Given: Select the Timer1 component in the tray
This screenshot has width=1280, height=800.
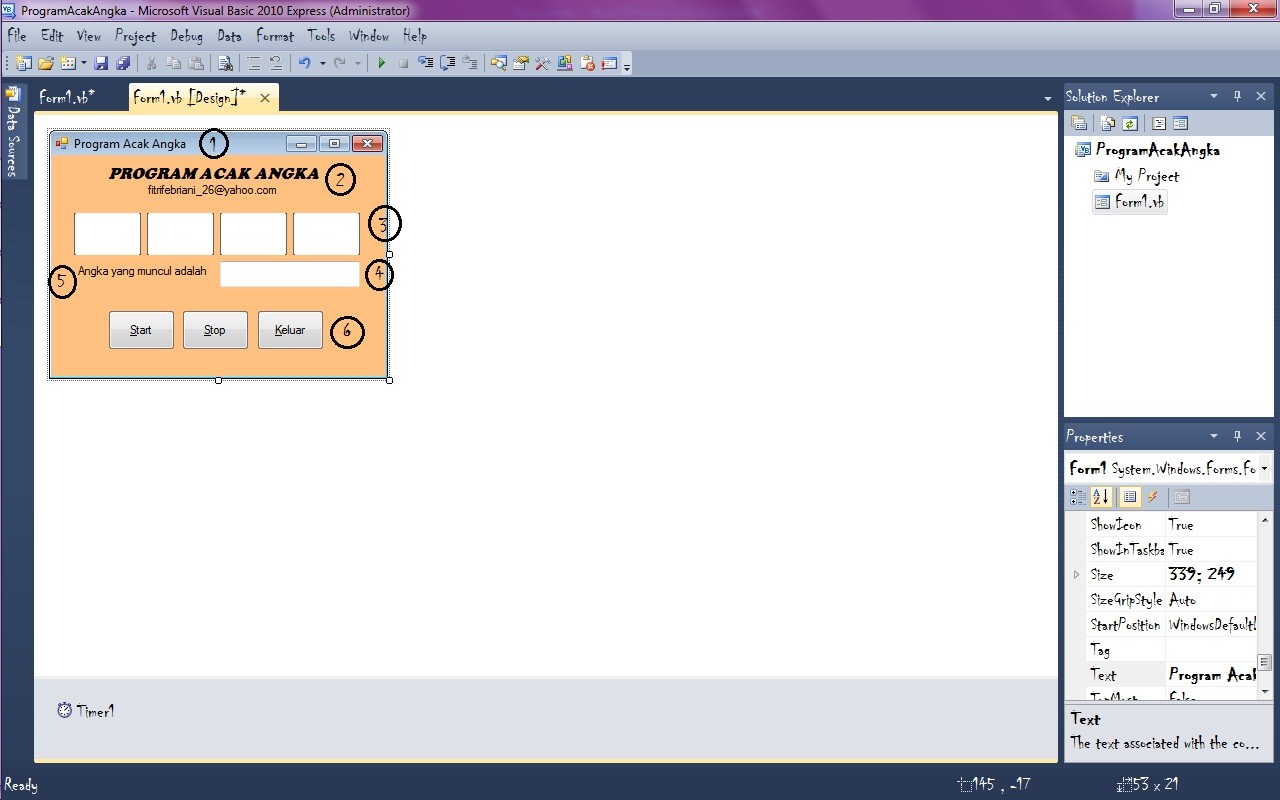Looking at the screenshot, I should tap(86, 711).
